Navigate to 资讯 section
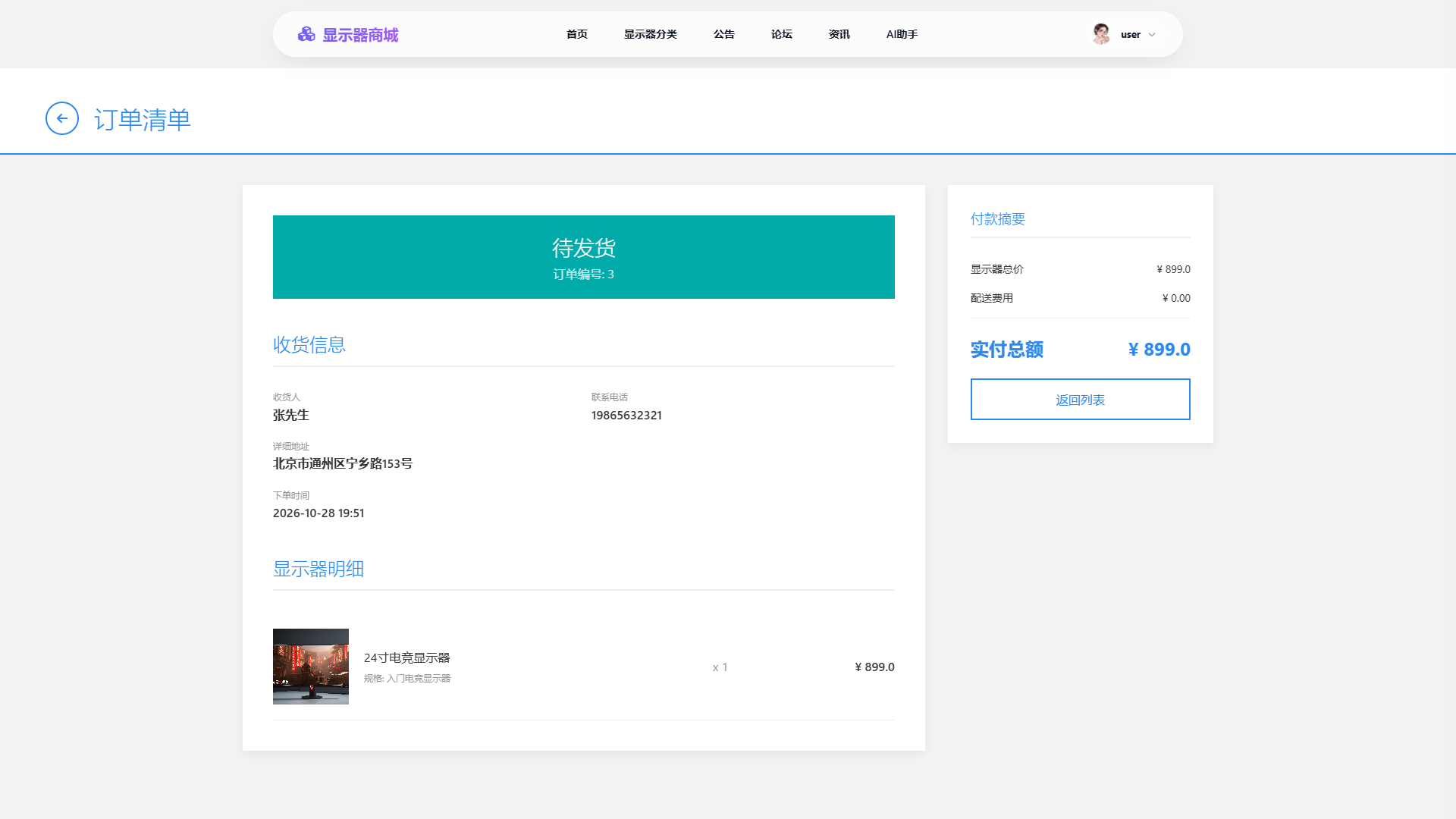 839,34
